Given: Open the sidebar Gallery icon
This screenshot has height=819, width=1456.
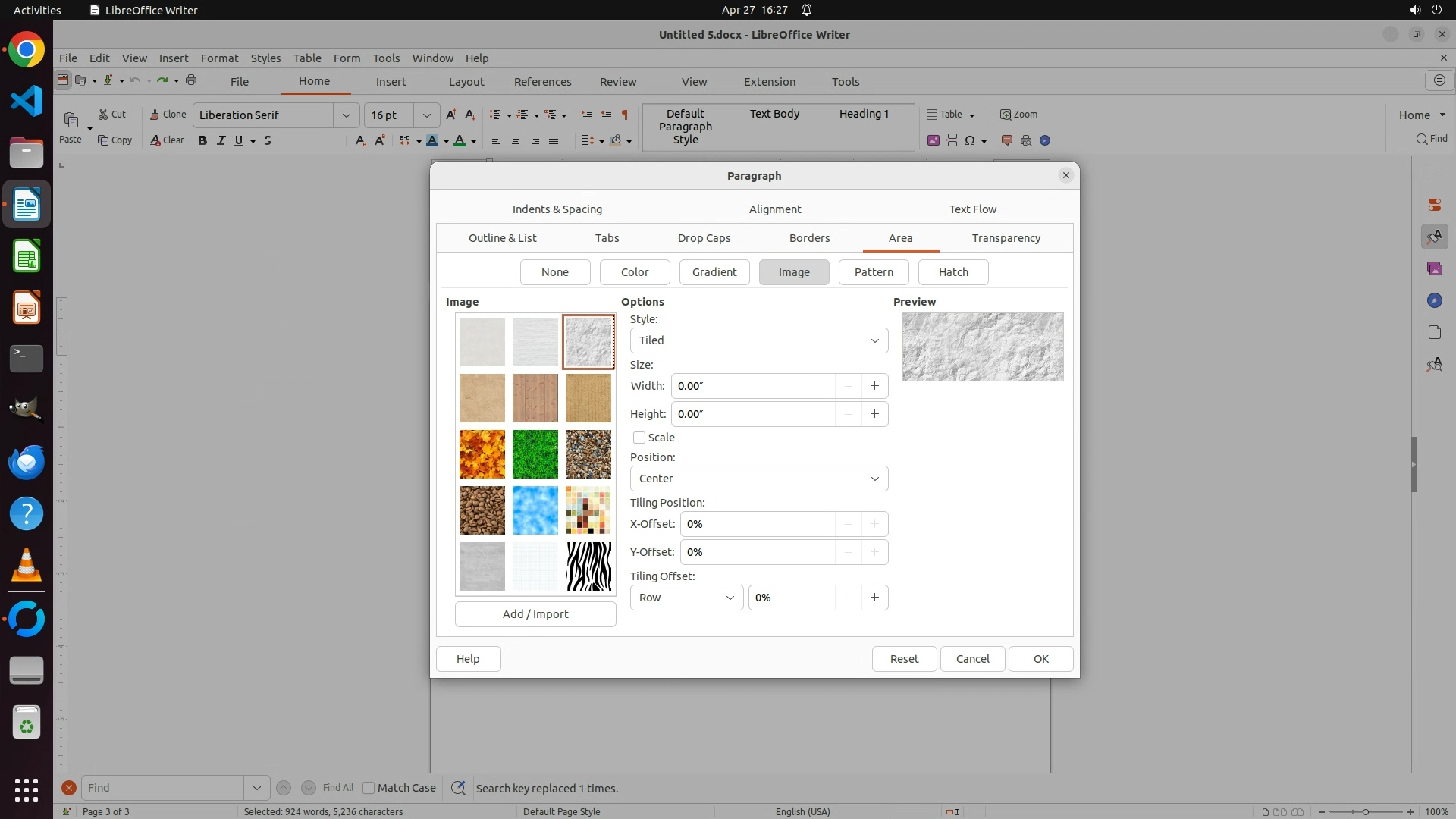Looking at the screenshot, I should point(1434,269).
